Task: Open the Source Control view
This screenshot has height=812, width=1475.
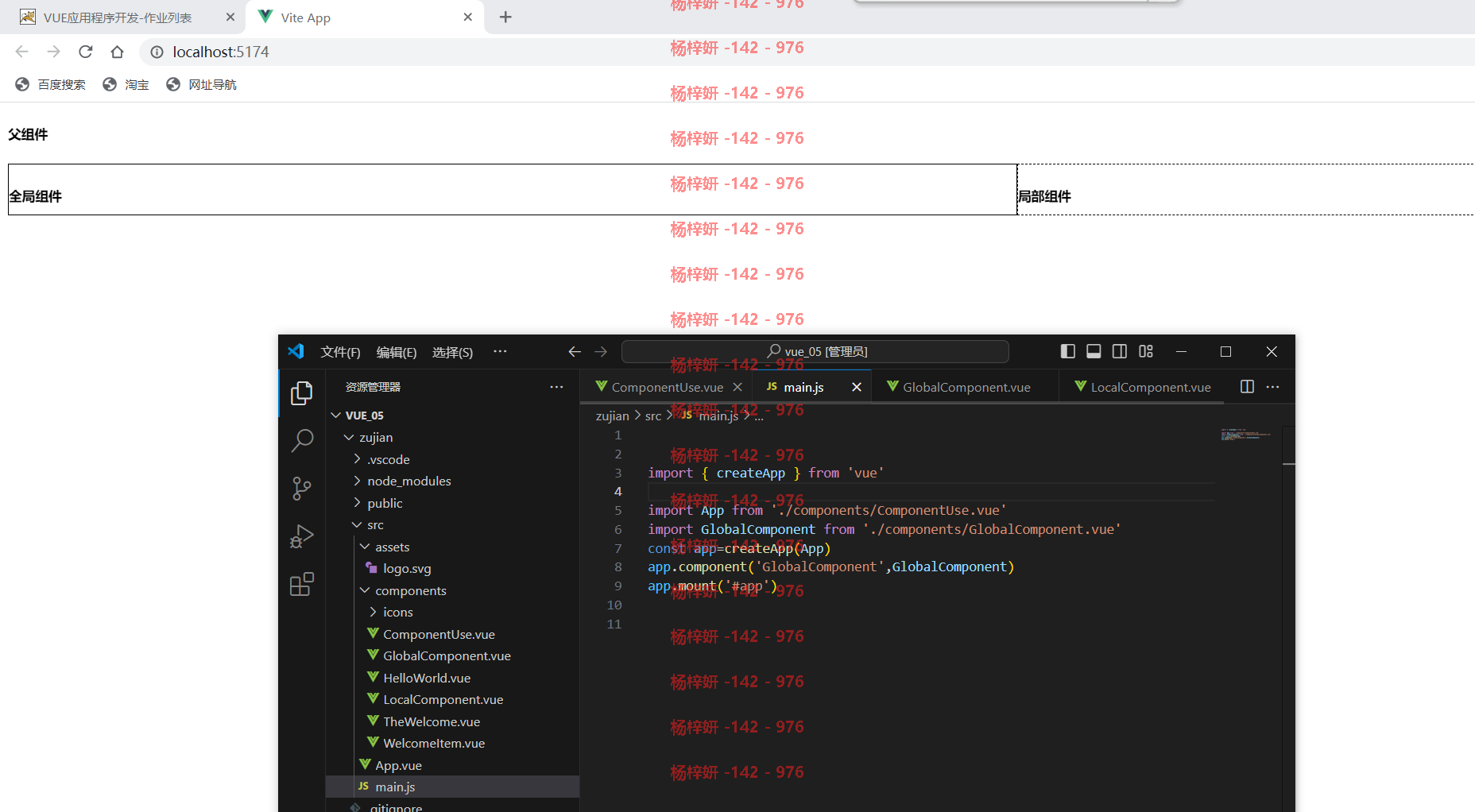Action: tap(302, 488)
